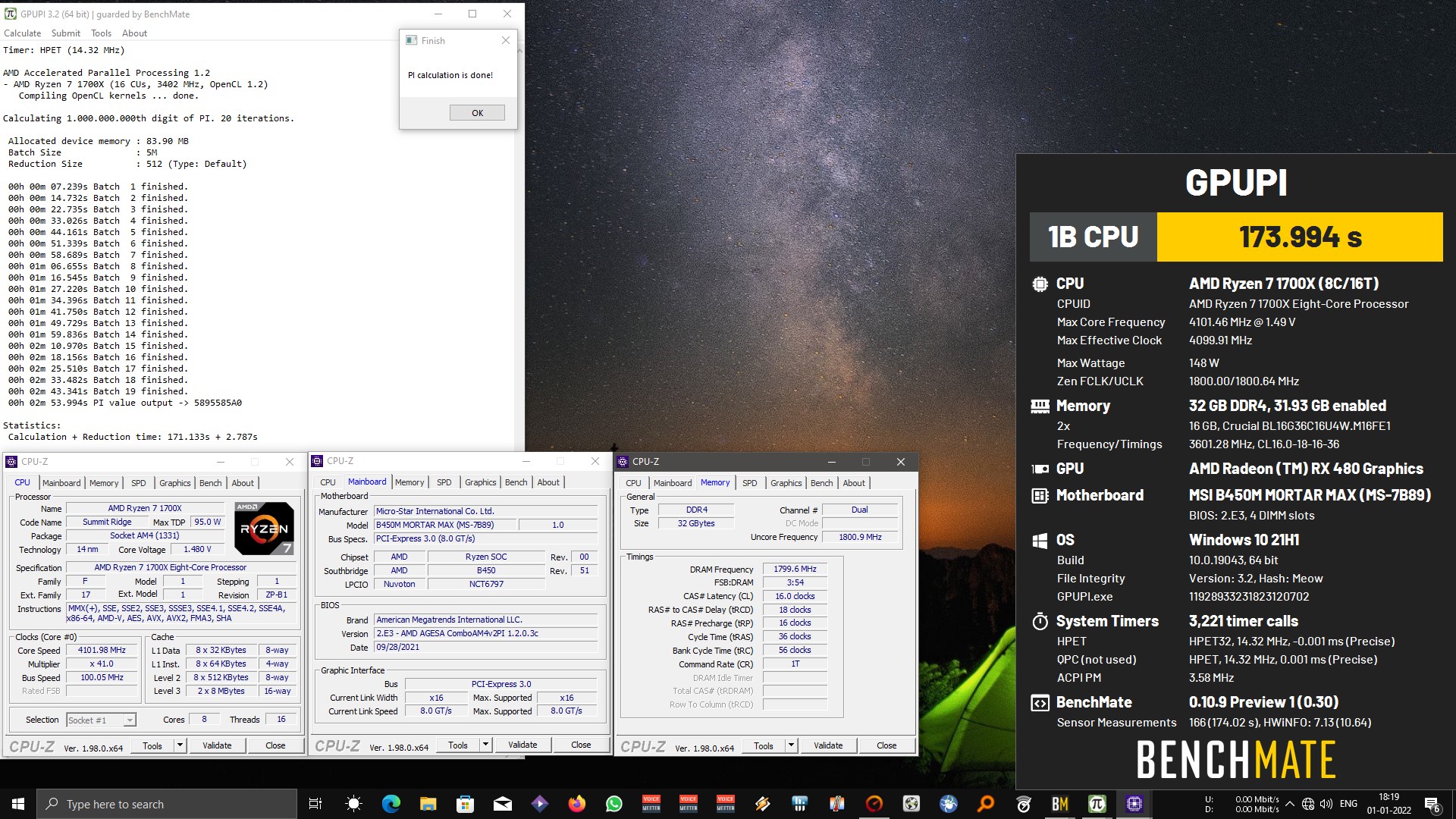Viewport: 1456px width, 819px height.
Task: Click the Uncore Frequency value 1800.9 MHz
Action: 860,537
